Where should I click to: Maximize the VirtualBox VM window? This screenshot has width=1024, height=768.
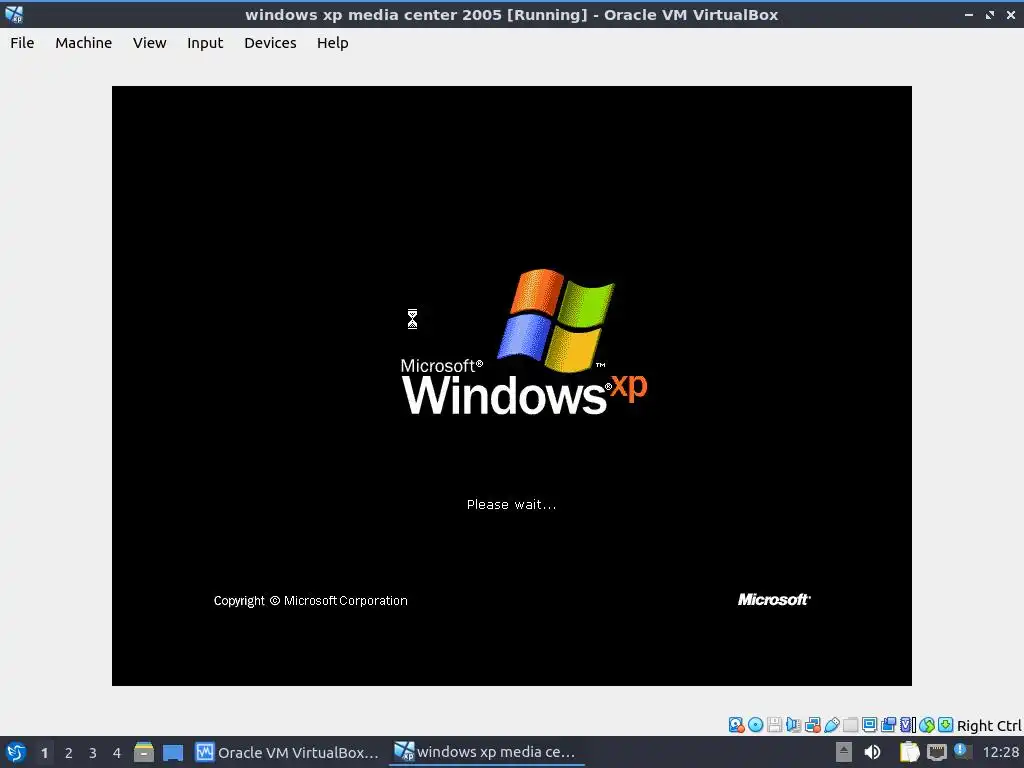[x=990, y=14]
